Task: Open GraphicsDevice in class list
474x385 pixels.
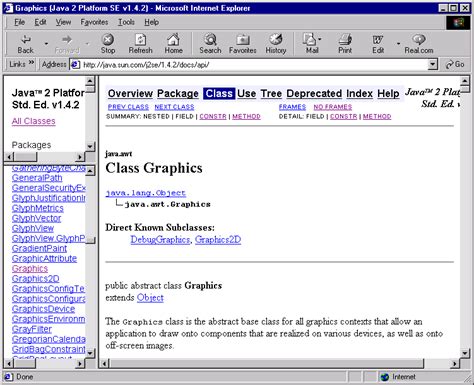Action: tap(43, 309)
